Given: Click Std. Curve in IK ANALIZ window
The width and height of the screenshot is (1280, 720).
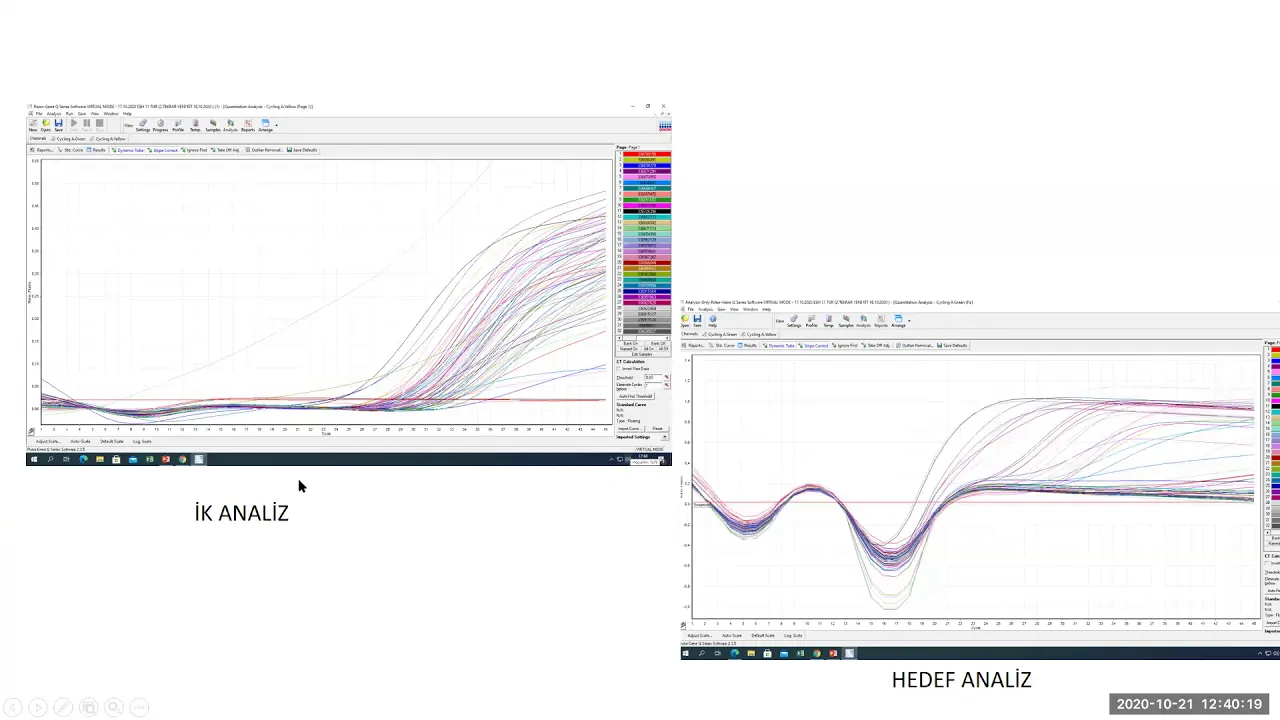Looking at the screenshot, I should pyautogui.click(x=73, y=150).
